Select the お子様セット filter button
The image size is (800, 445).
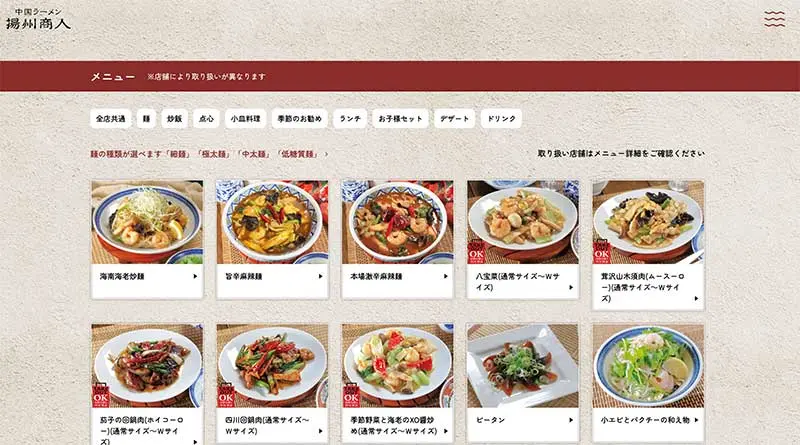[400, 118]
